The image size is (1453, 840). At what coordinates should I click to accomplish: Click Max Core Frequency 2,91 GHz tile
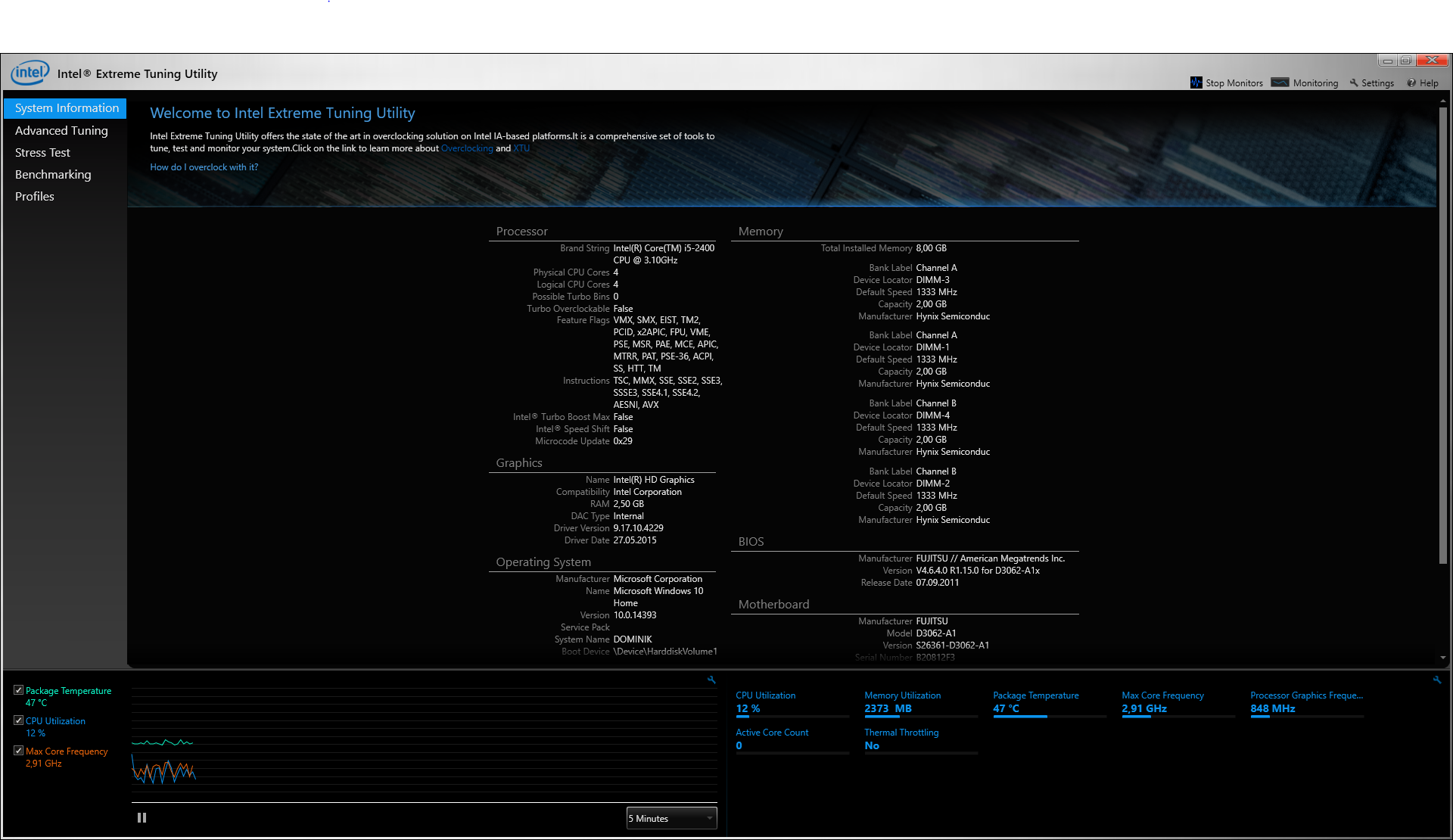click(1178, 703)
